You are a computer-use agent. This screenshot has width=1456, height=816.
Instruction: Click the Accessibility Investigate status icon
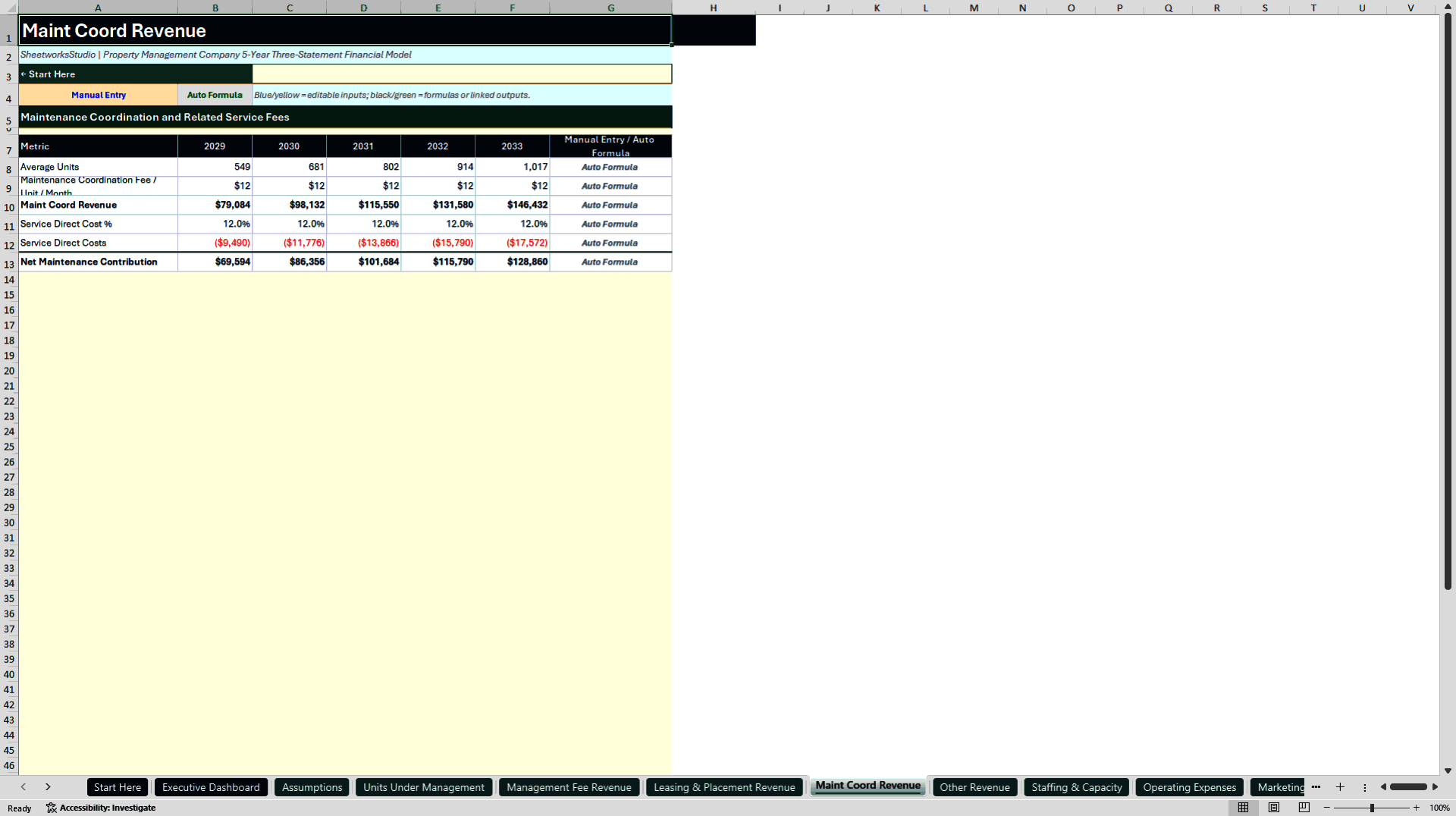101,808
